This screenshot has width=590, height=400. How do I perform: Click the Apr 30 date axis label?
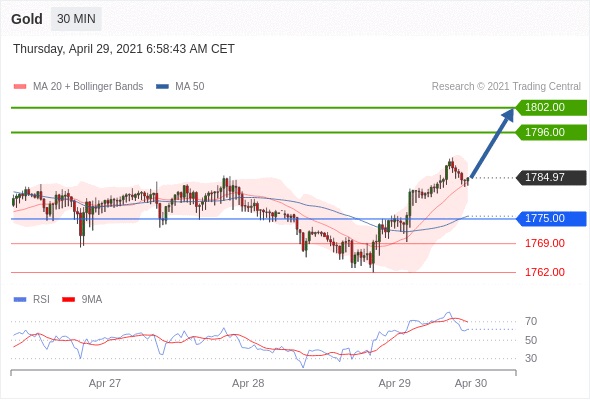click(x=471, y=383)
